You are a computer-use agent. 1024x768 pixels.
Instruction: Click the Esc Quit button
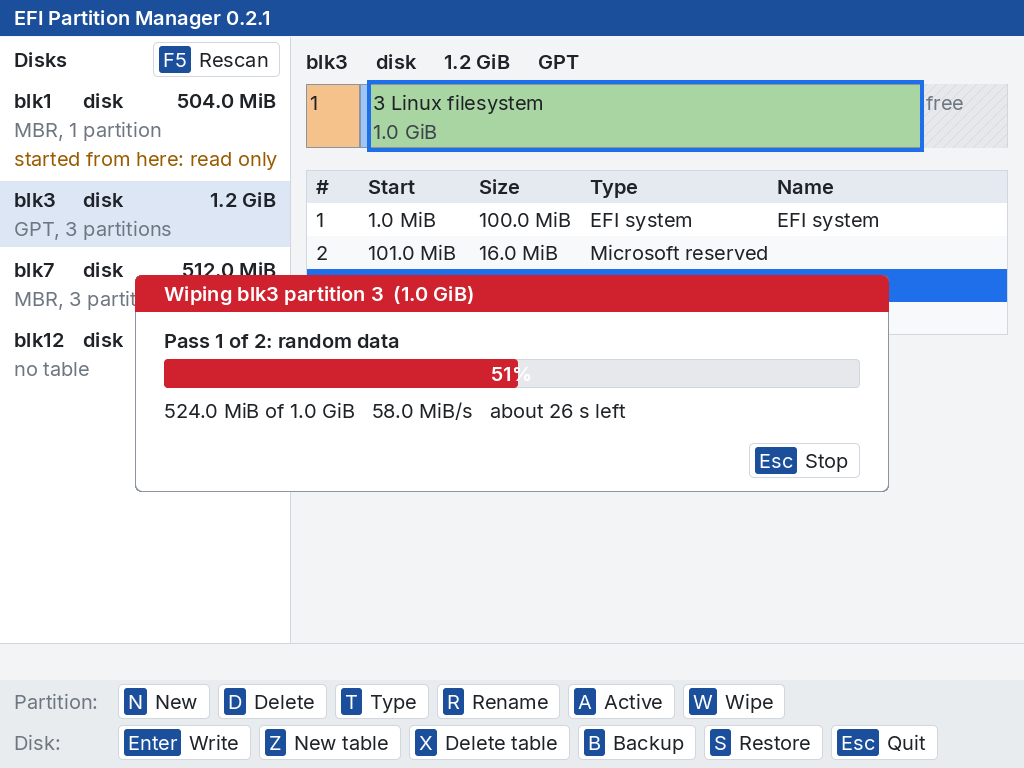(884, 743)
